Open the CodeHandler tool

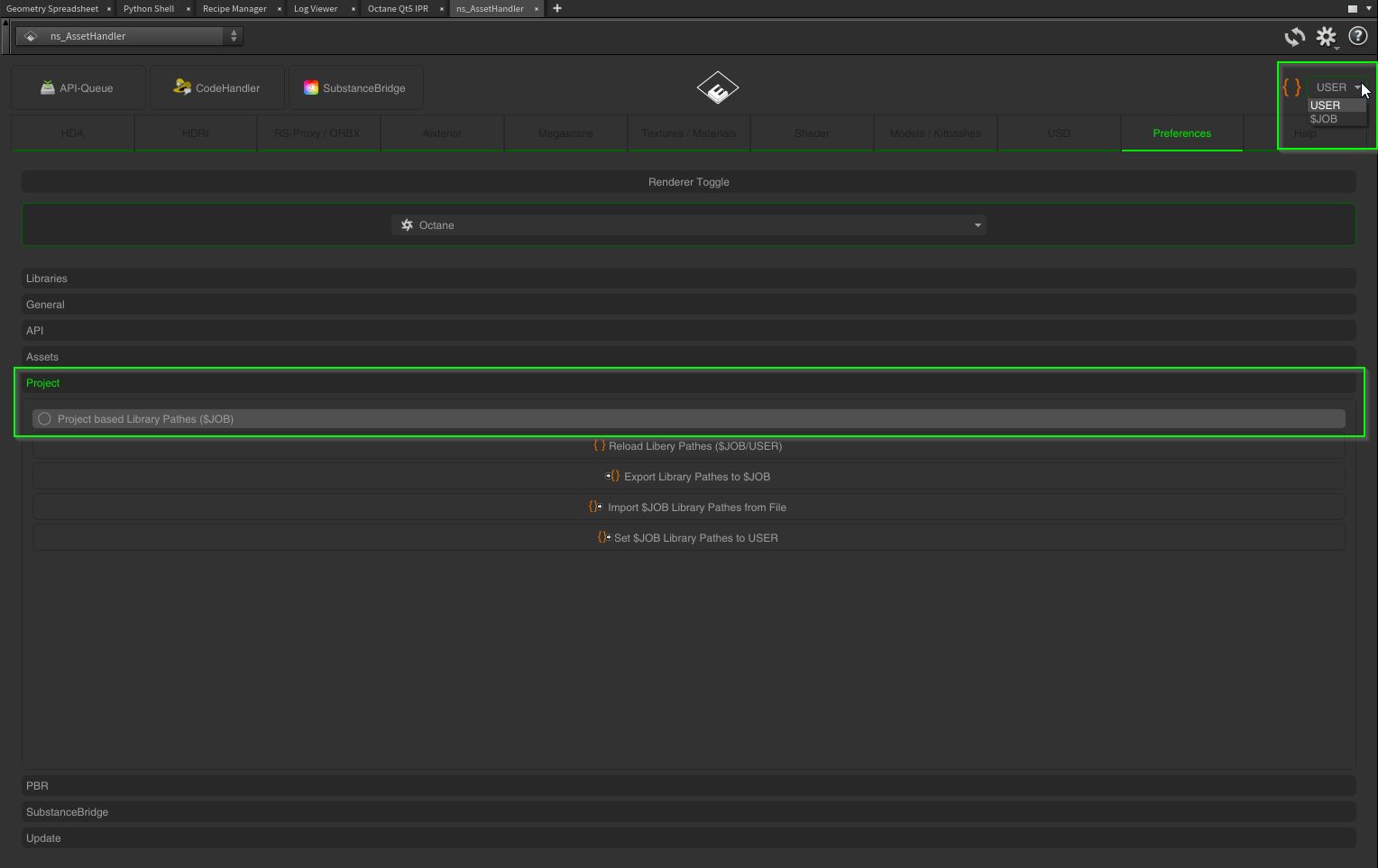tap(217, 88)
